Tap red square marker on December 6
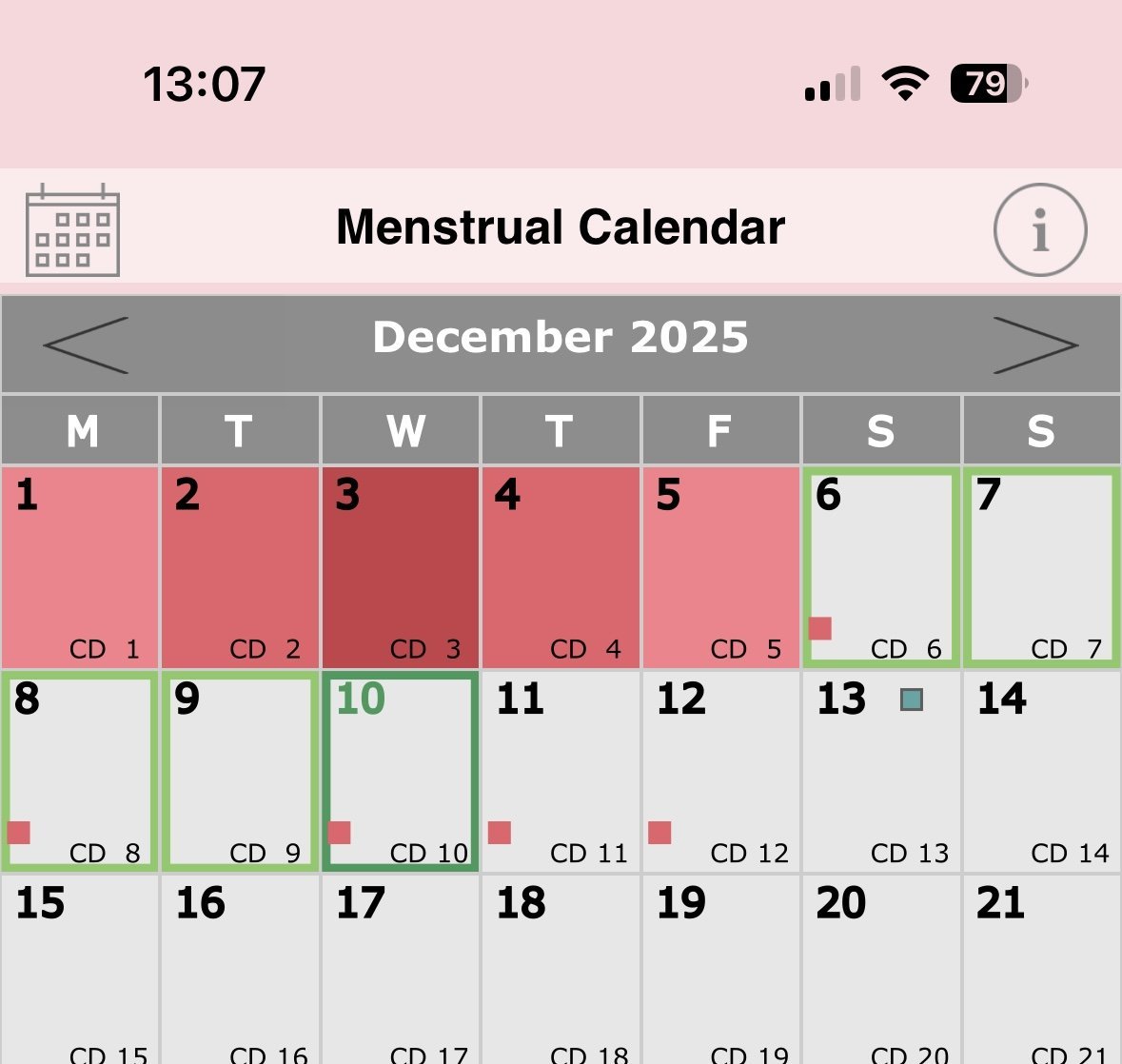 pyautogui.click(x=820, y=628)
